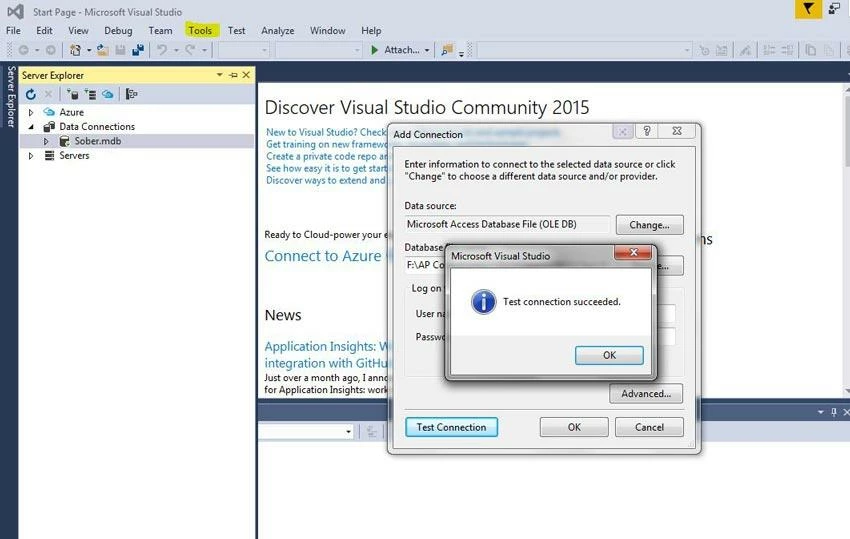Click the single-disk Save toolbar icon

point(120,50)
